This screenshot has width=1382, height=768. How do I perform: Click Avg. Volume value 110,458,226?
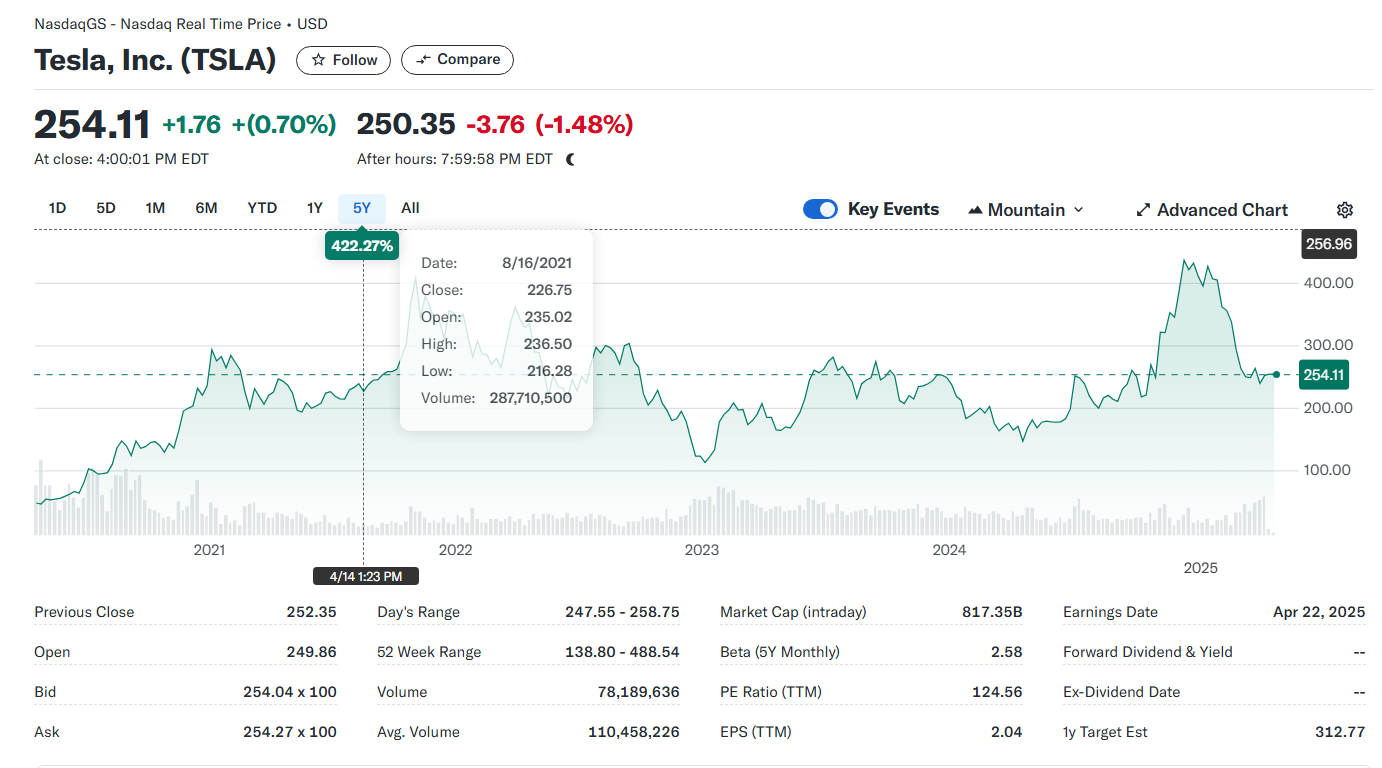point(633,732)
